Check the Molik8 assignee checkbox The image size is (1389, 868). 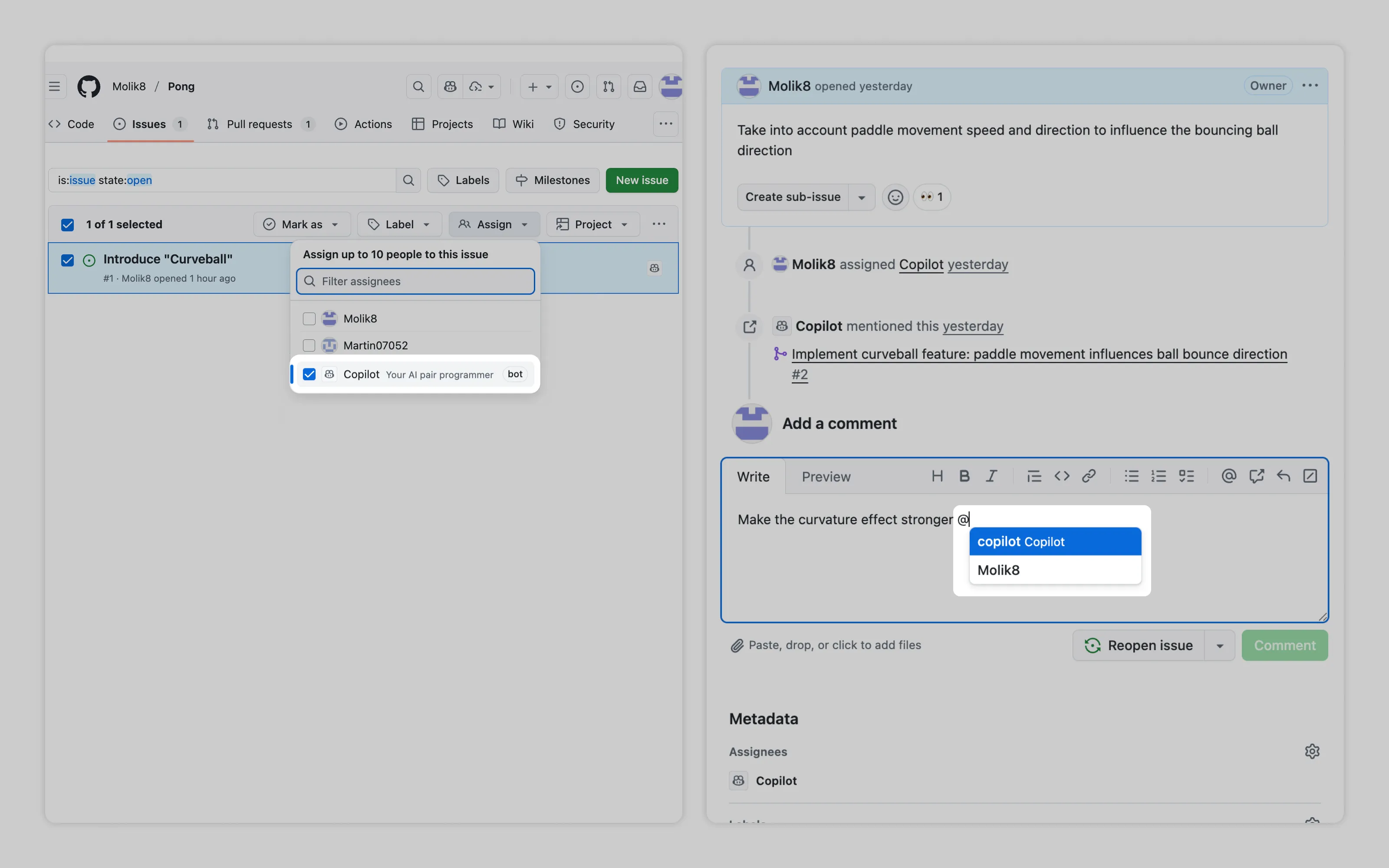coord(309,319)
